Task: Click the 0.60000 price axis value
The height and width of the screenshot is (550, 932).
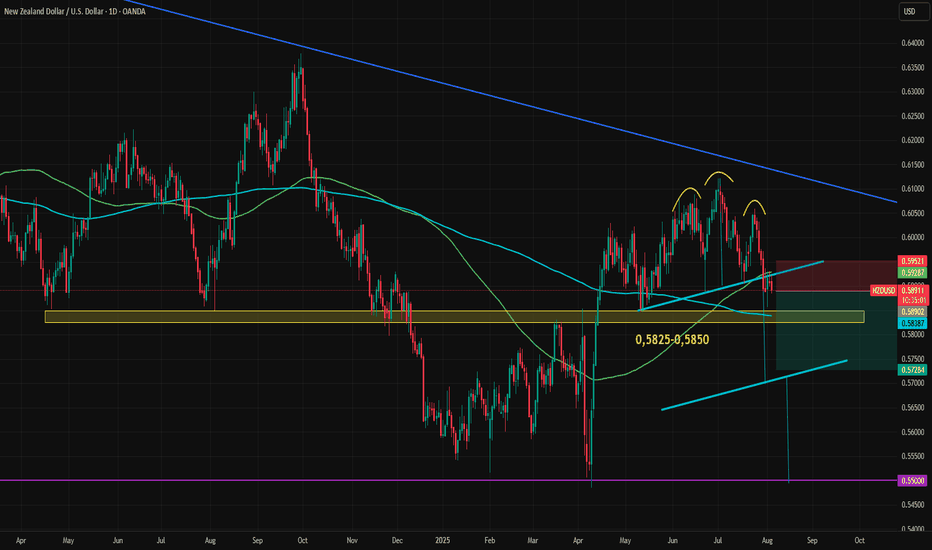Action: [912, 237]
